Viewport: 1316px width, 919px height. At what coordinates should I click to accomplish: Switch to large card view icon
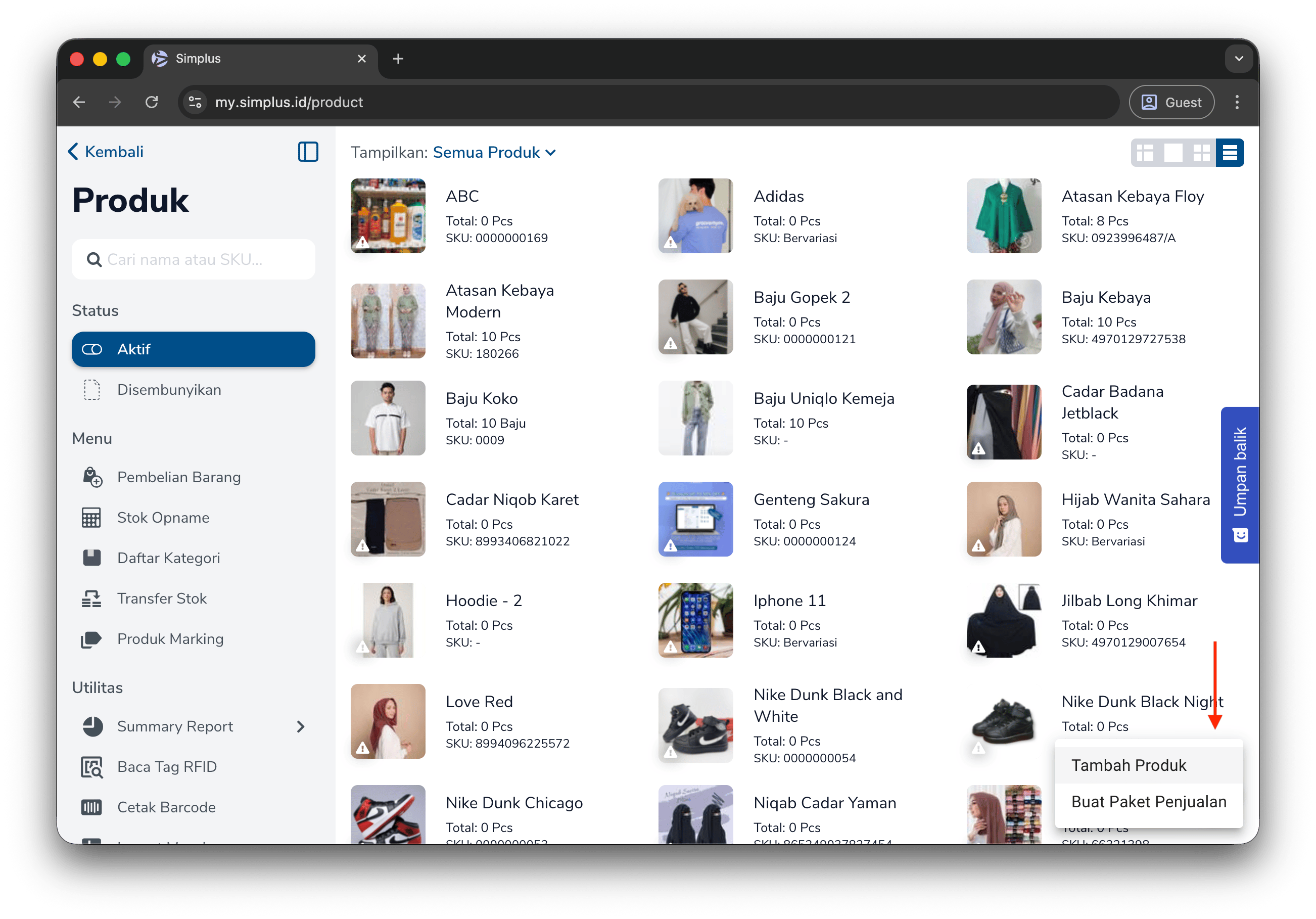pos(1172,153)
